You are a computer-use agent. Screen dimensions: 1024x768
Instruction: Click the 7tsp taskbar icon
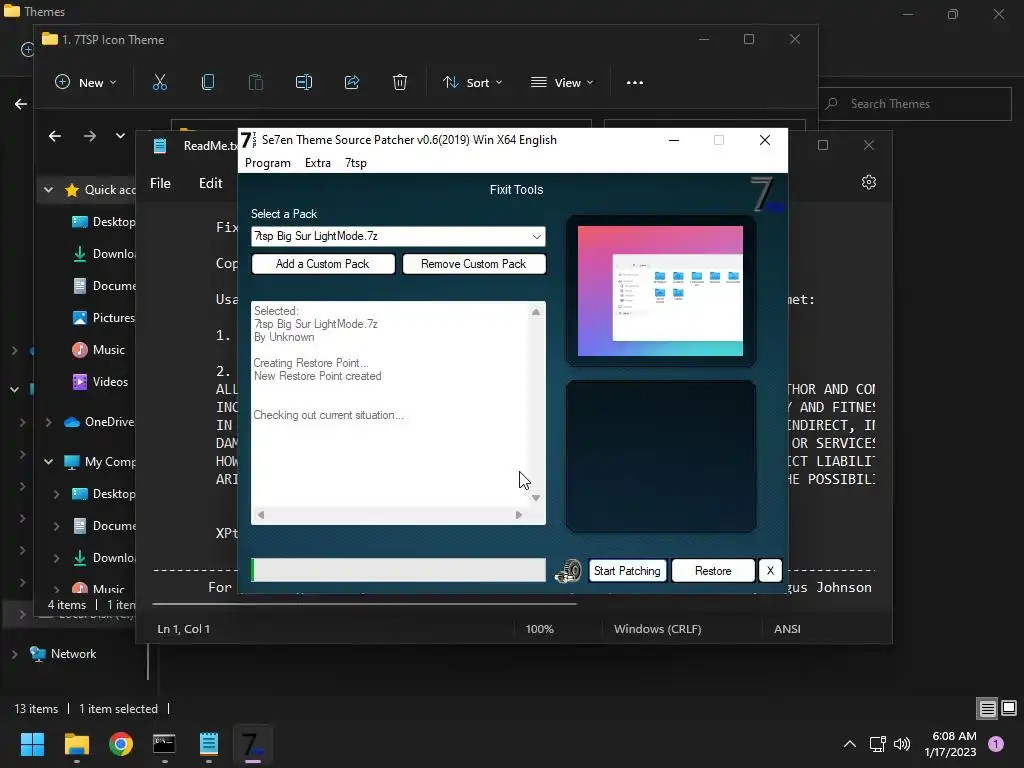point(253,744)
